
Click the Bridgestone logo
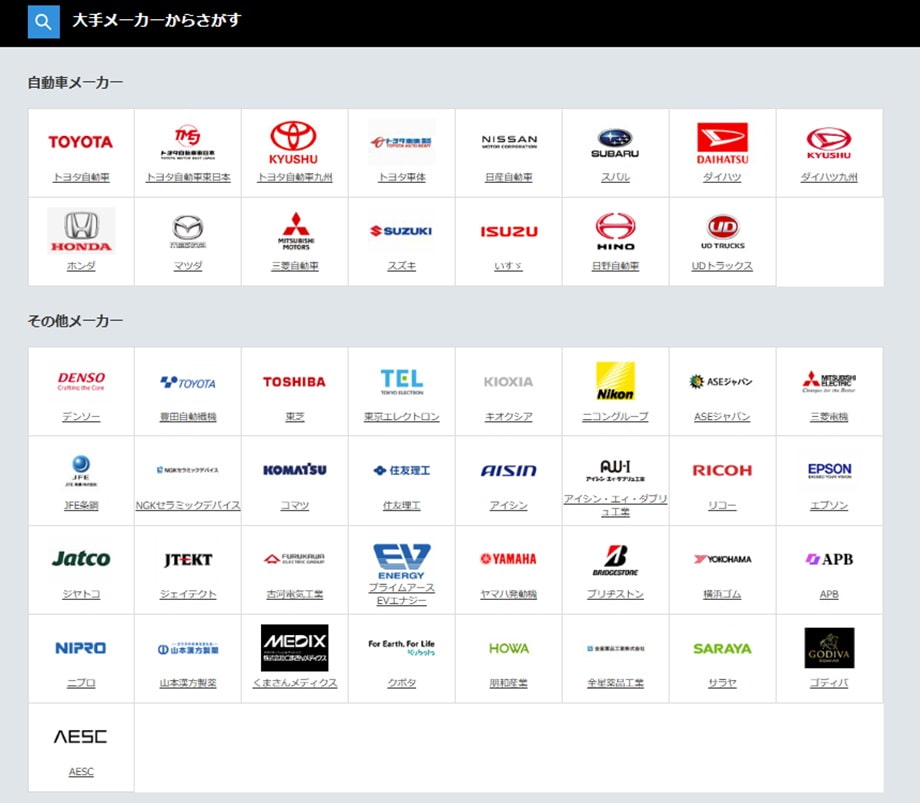(615, 560)
